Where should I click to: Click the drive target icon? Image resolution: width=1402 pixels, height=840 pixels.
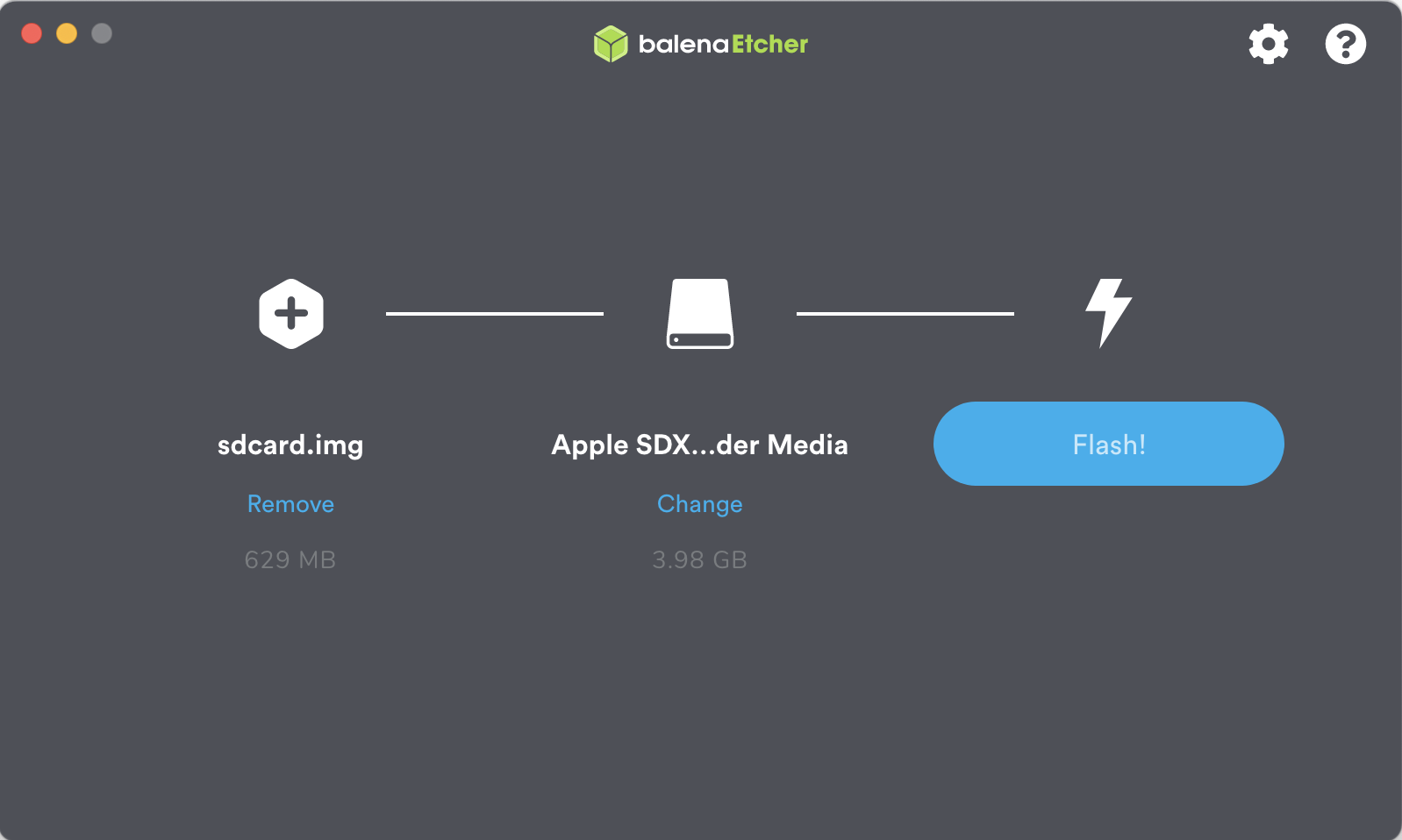tap(700, 314)
